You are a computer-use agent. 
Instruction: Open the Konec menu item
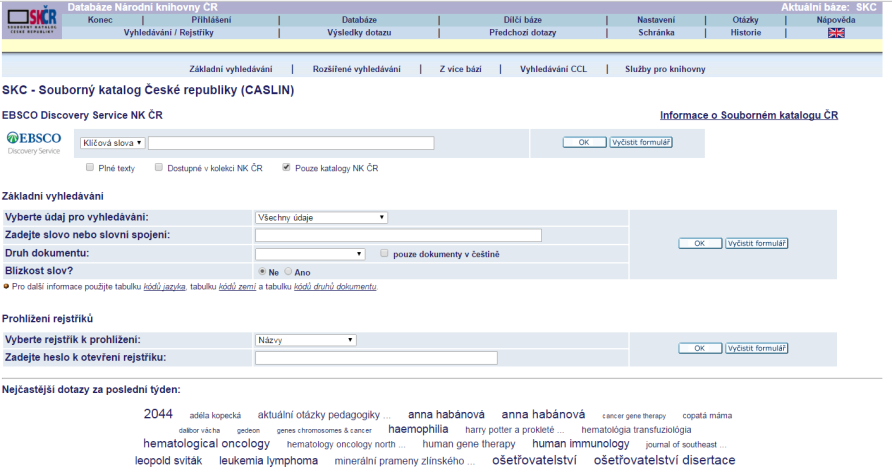[x=100, y=20]
